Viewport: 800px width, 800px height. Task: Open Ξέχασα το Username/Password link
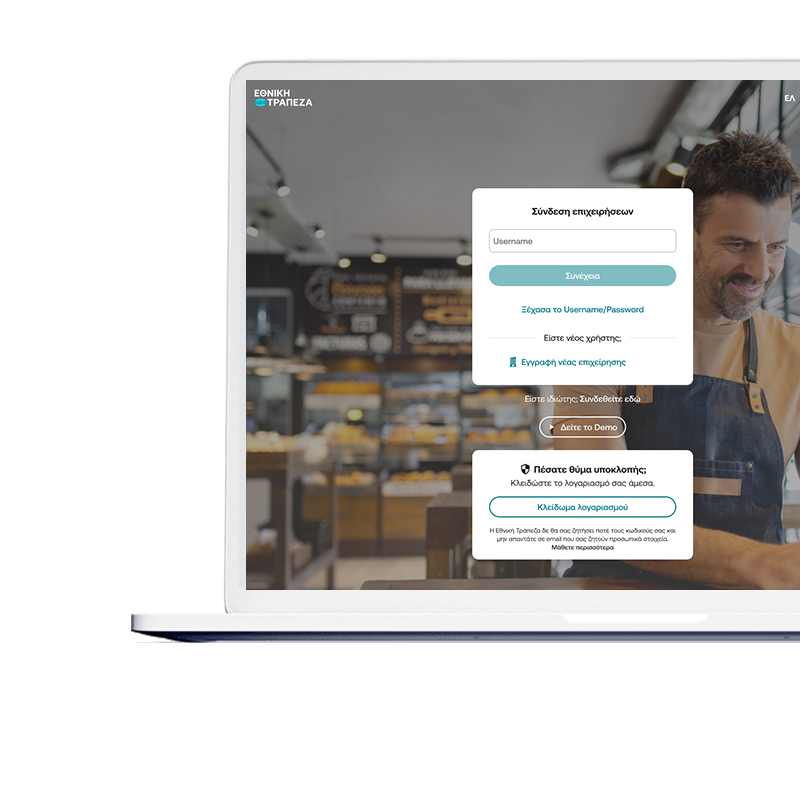[x=582, y=310]
